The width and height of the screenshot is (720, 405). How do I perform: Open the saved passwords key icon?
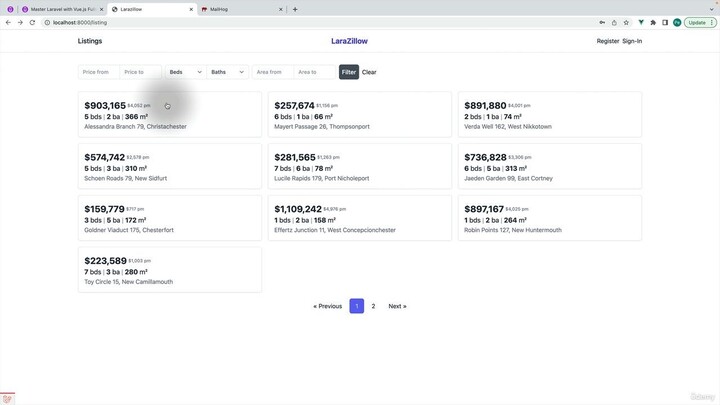602,22
